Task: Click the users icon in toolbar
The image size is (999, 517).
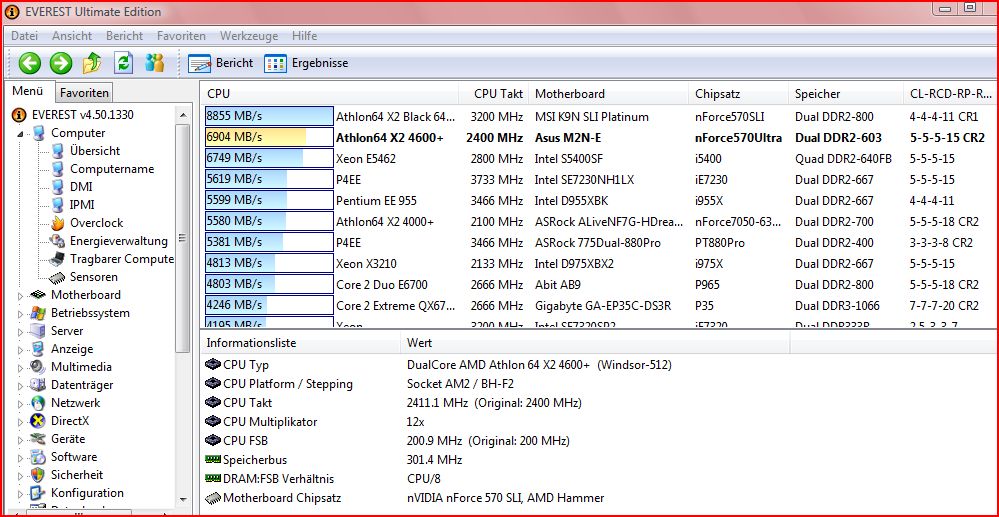Action: (x=155, y=62)
